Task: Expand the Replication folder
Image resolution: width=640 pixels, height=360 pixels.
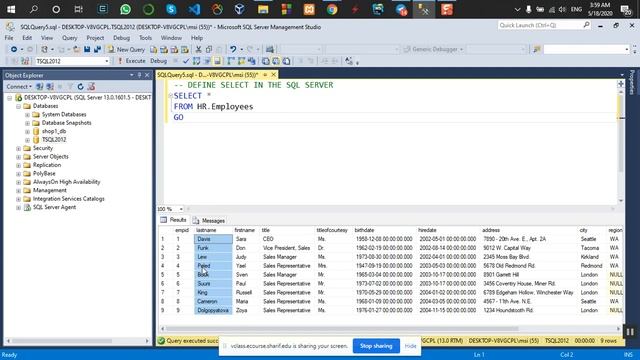Action: [x=18, y=165]
